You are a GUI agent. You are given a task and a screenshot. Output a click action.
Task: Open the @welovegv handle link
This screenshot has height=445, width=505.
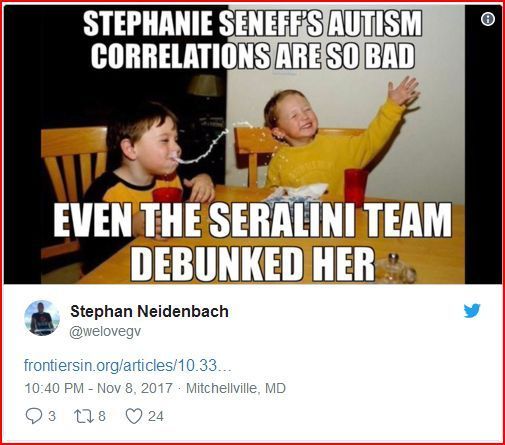(x=105, y=332)
